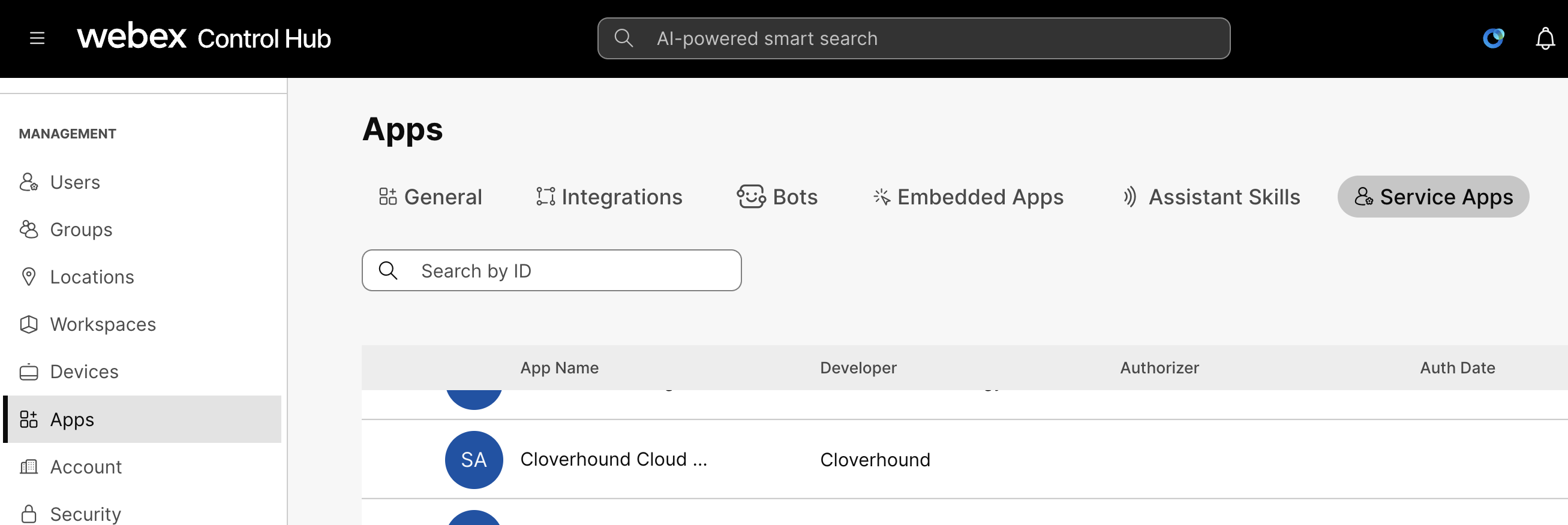Open the AI Assistant icon

(1493, 38)
